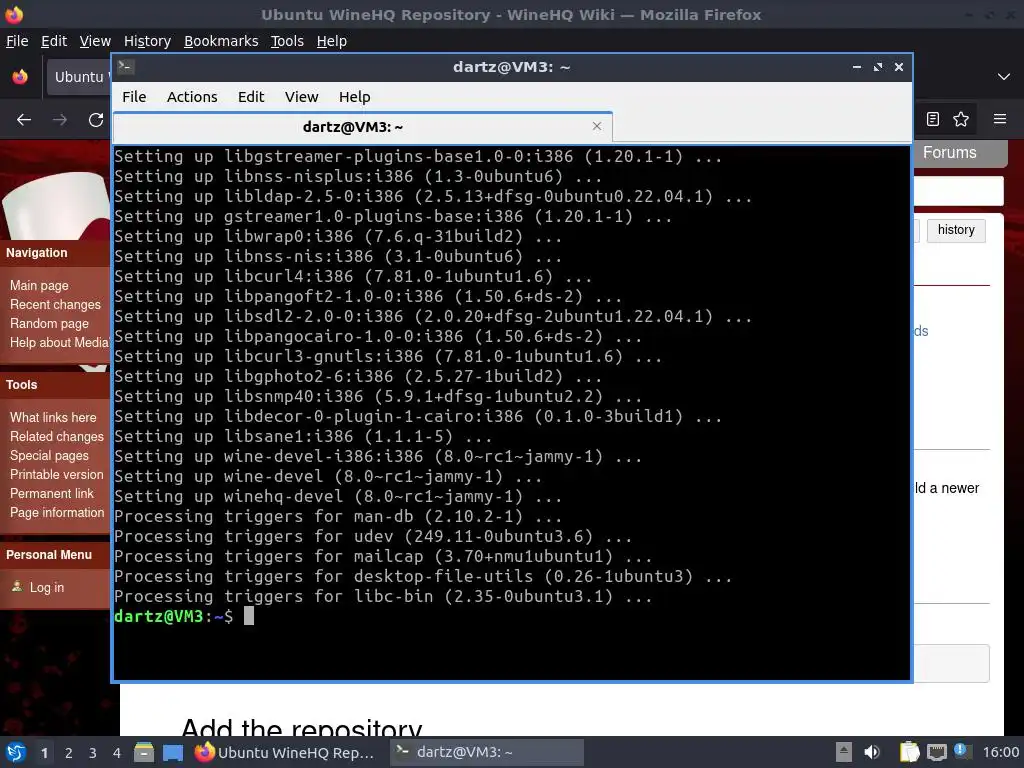1024x768 pixels.
Task: Click 'Setting up winehq-devel' output line
Action: click(338, 496)
